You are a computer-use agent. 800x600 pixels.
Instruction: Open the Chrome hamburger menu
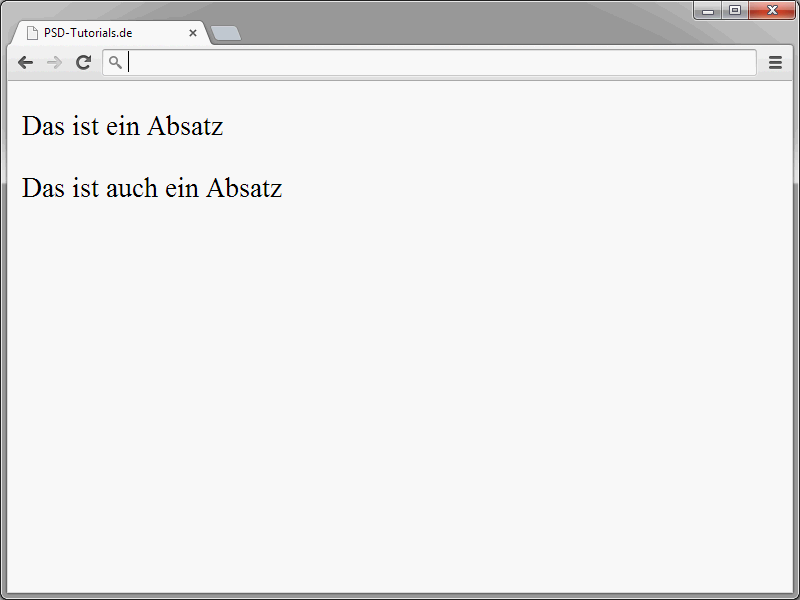(776, 62)
